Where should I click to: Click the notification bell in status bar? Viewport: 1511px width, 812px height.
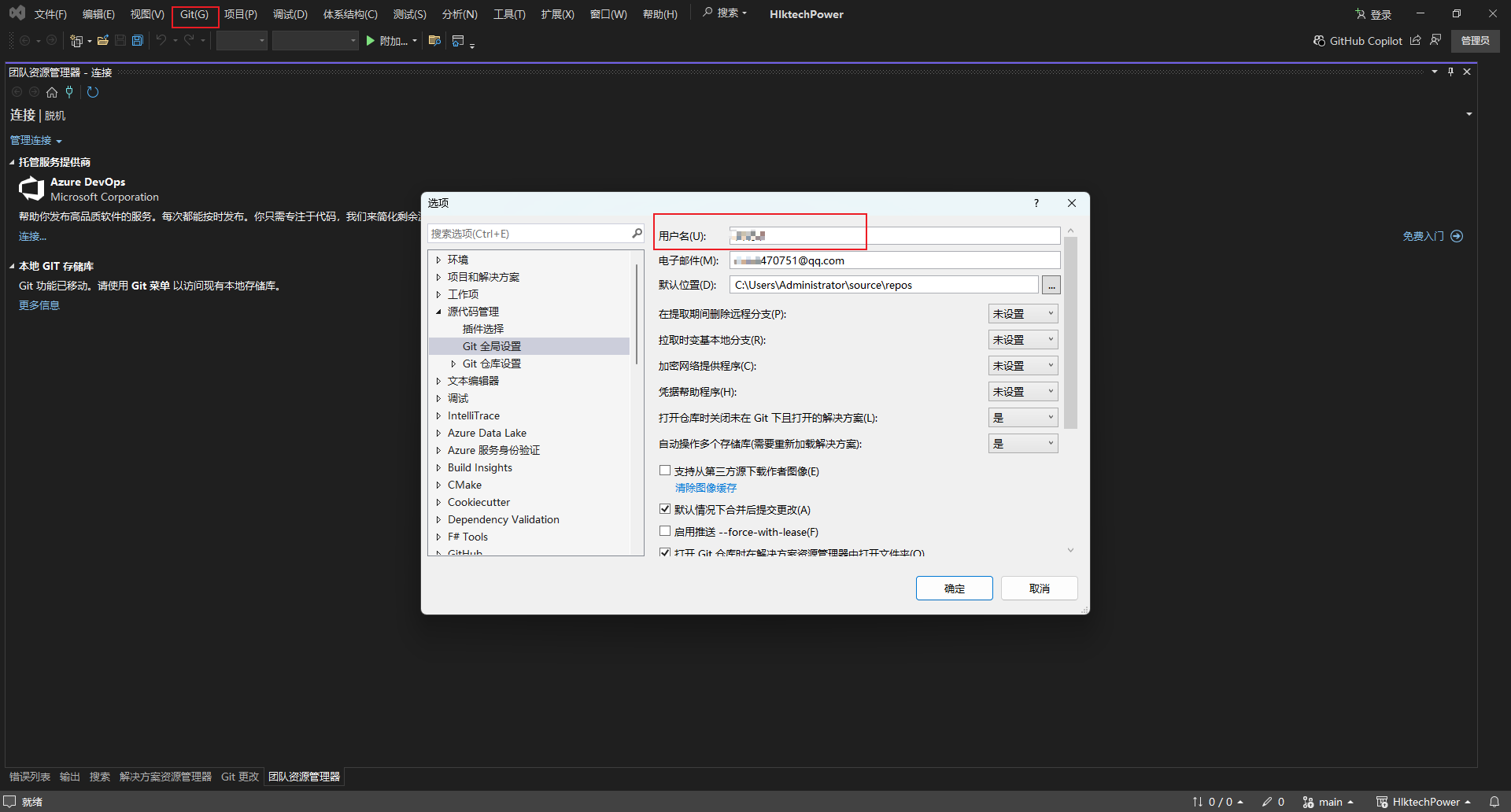pyautogui.click(x=1494, y=802)
